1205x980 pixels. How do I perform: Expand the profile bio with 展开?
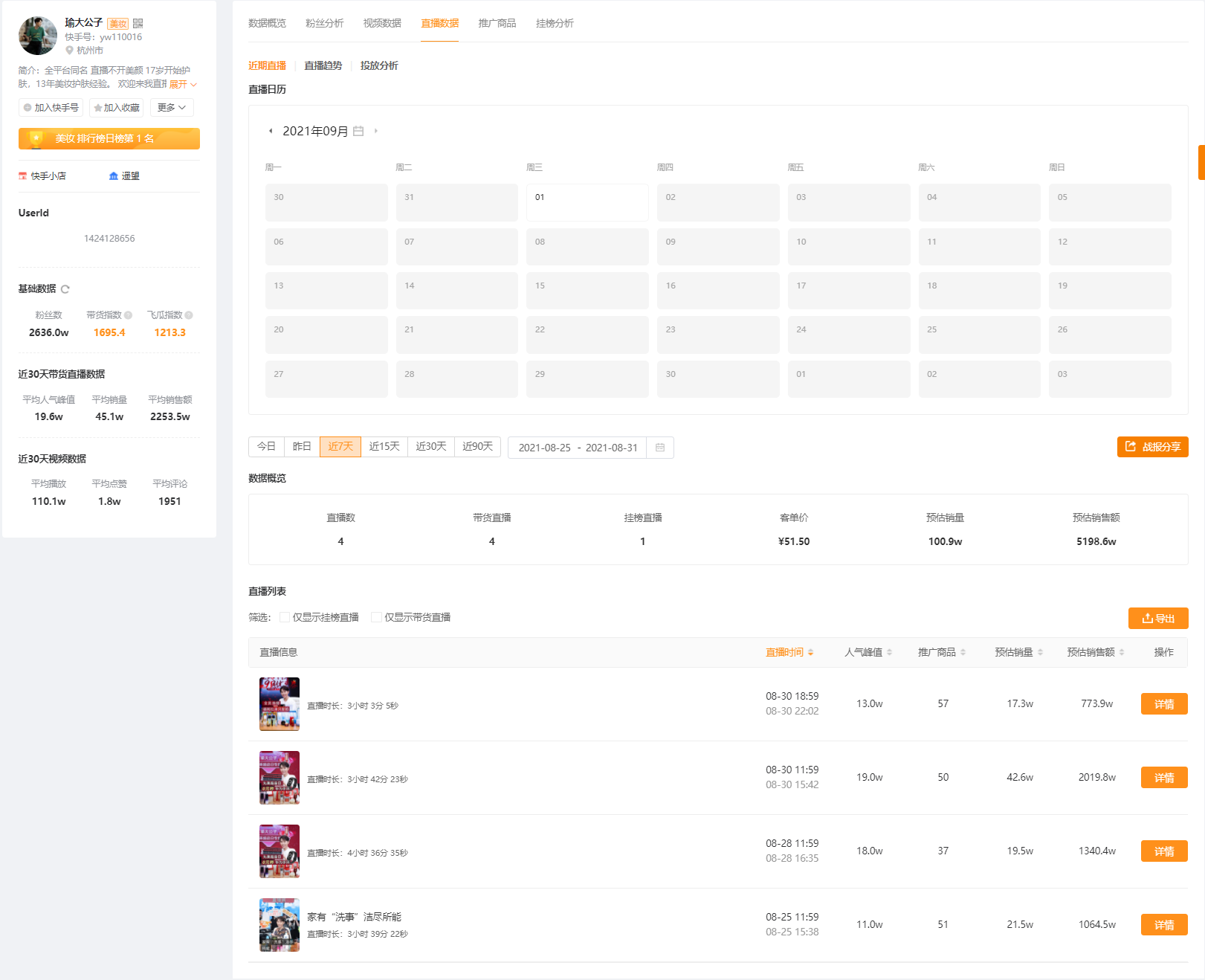183,84
